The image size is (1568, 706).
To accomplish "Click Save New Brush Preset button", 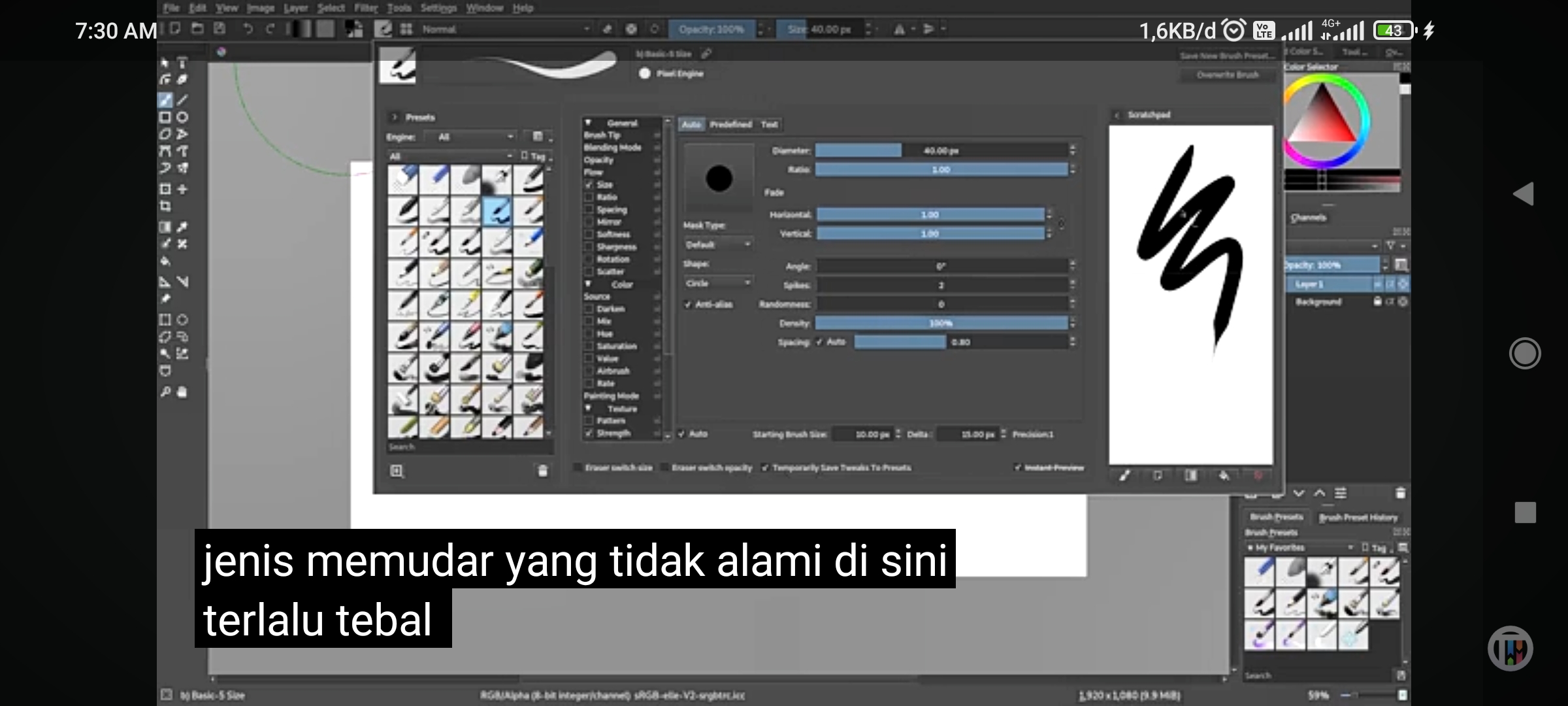I will coord(1227,56).
